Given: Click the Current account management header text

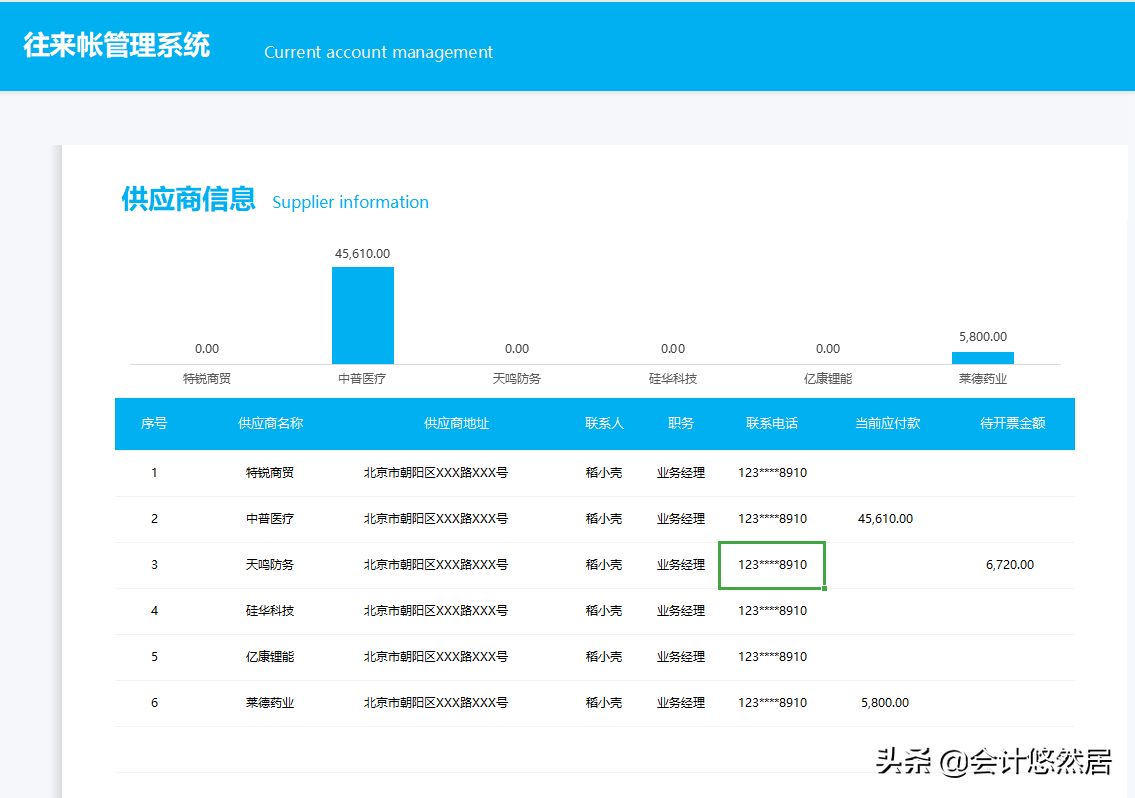Looking at the screenshot, I should 378,52.
